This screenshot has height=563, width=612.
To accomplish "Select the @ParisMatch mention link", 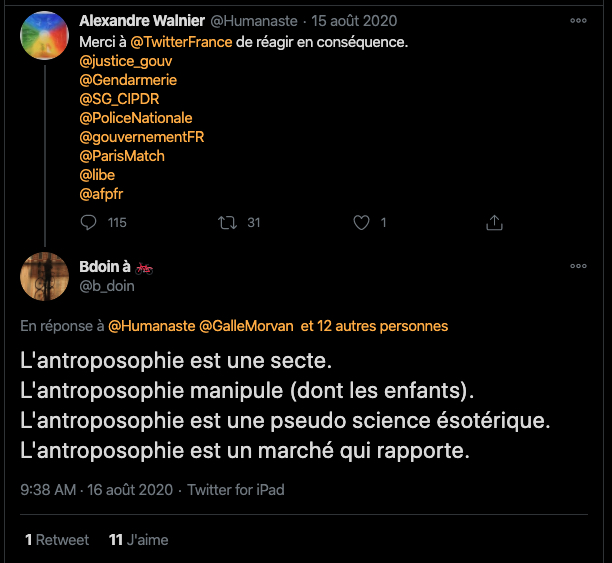I will point(122,156).
